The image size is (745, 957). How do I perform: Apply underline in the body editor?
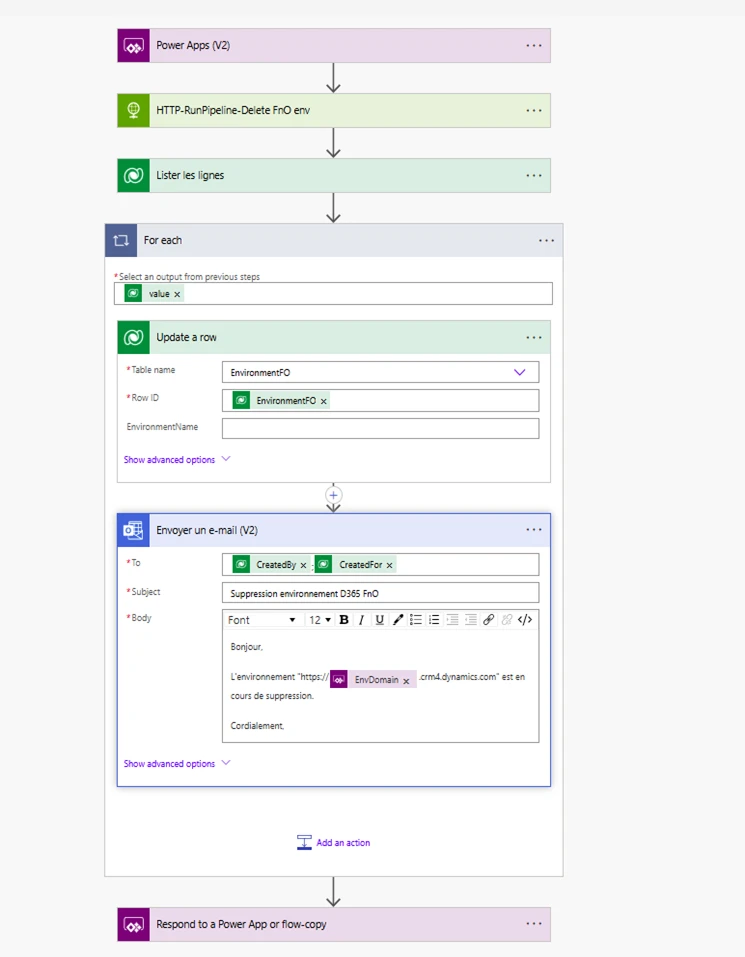379,620
